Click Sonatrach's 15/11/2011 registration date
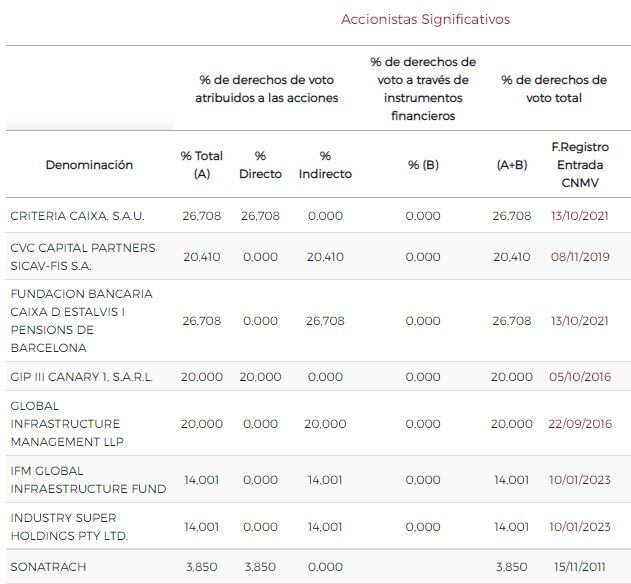 pos(579,567)
